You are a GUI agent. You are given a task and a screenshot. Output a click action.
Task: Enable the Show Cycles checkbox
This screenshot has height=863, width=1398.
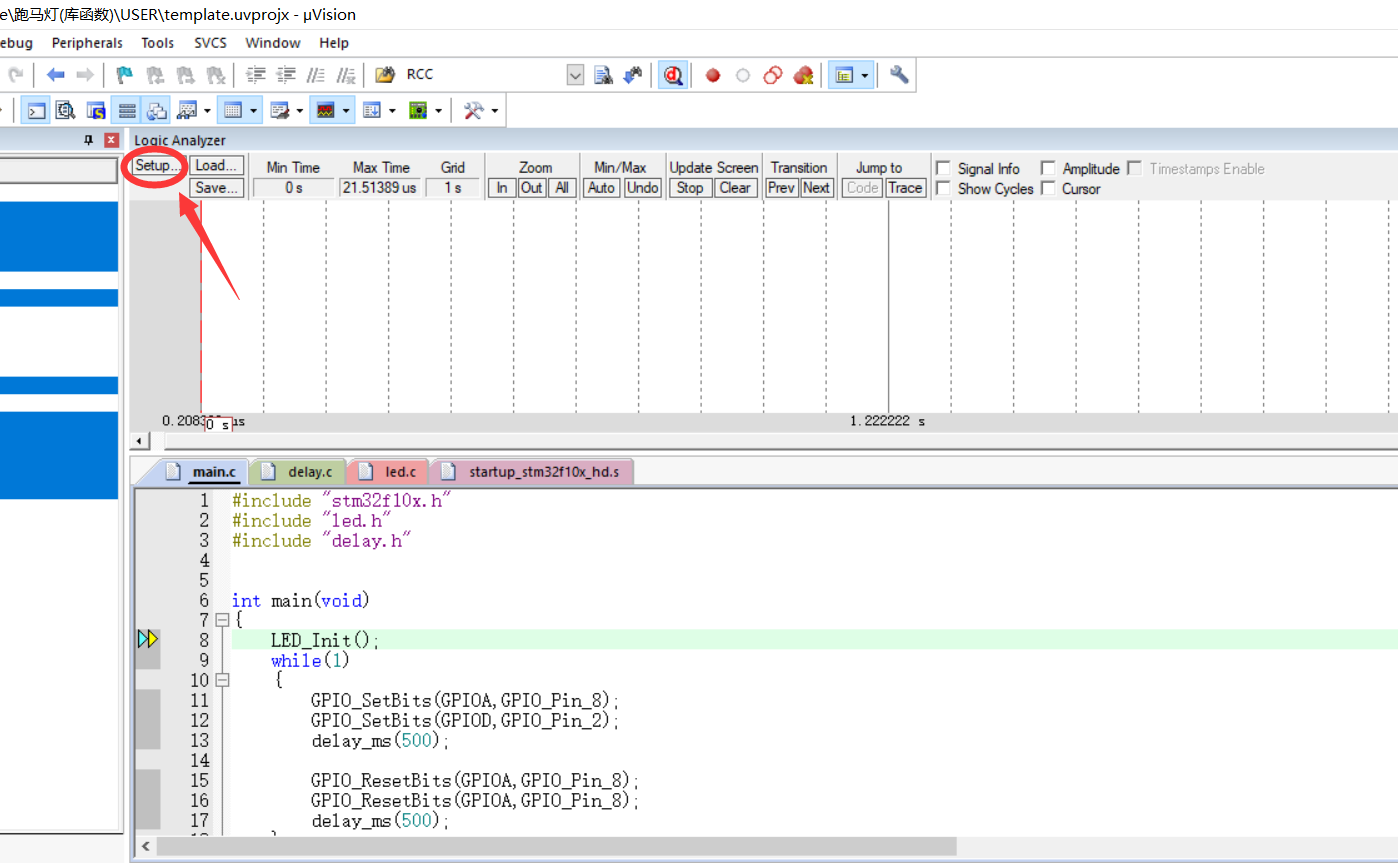[x=943, y=188]
